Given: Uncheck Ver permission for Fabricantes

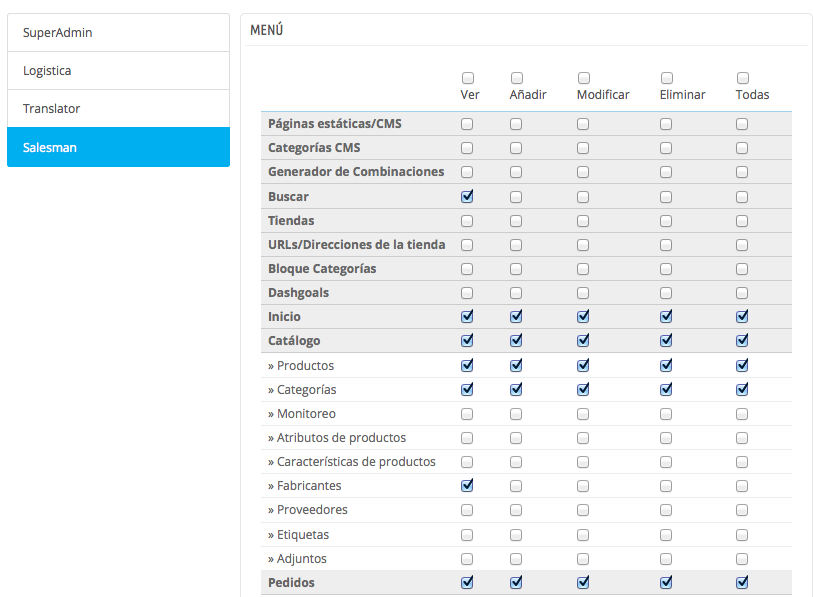Looking at the screenshot, I should (467, 486).
